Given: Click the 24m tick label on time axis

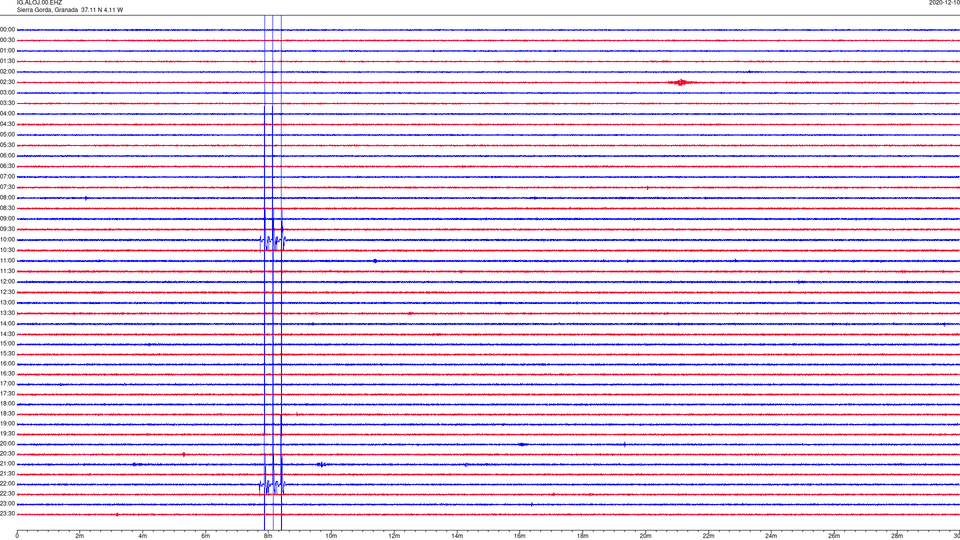Looking at the screenshot, I should [x=771, y=536].
